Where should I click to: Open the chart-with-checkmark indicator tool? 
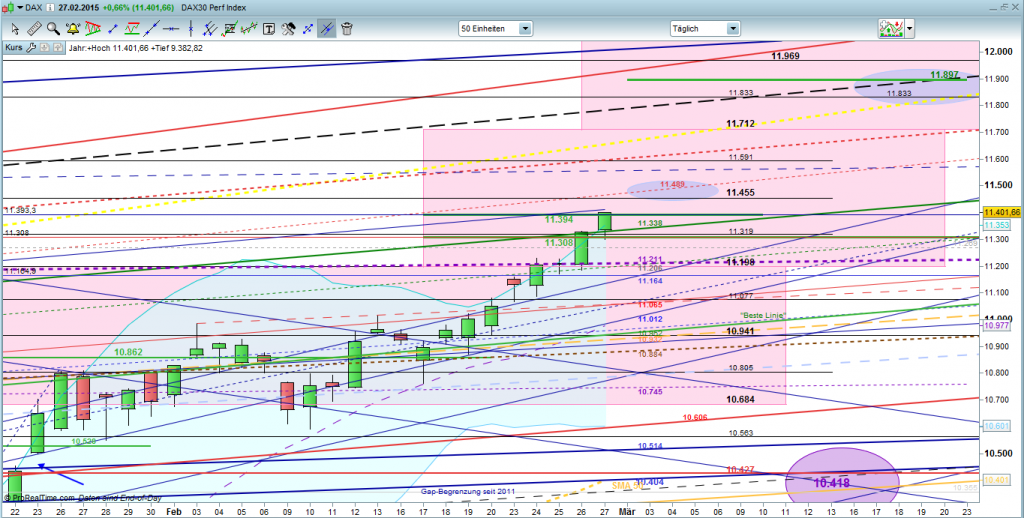click(229, 29)
